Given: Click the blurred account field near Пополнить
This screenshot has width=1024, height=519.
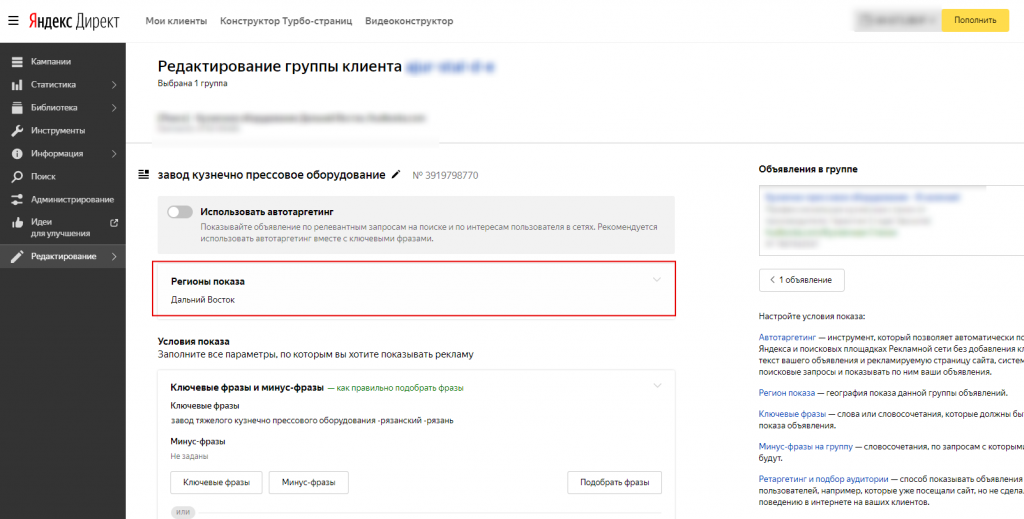Looking at the screenshot, I should tap(897, 20).
